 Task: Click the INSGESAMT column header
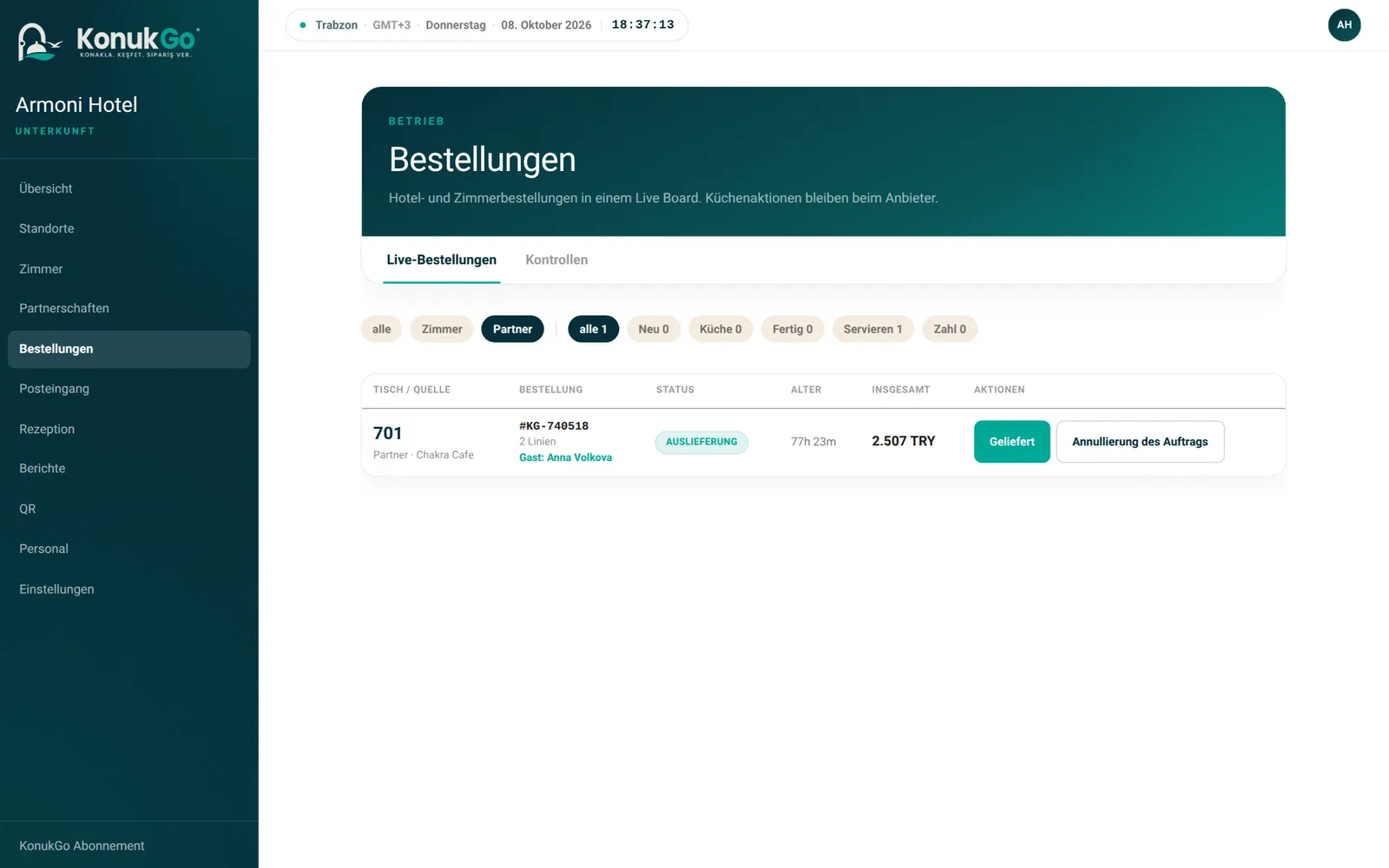point(901,390)
